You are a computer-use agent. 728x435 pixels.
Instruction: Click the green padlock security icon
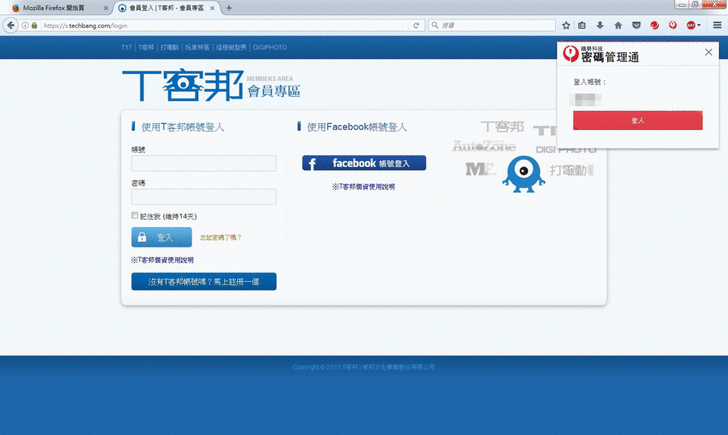[x=34, y=26]
